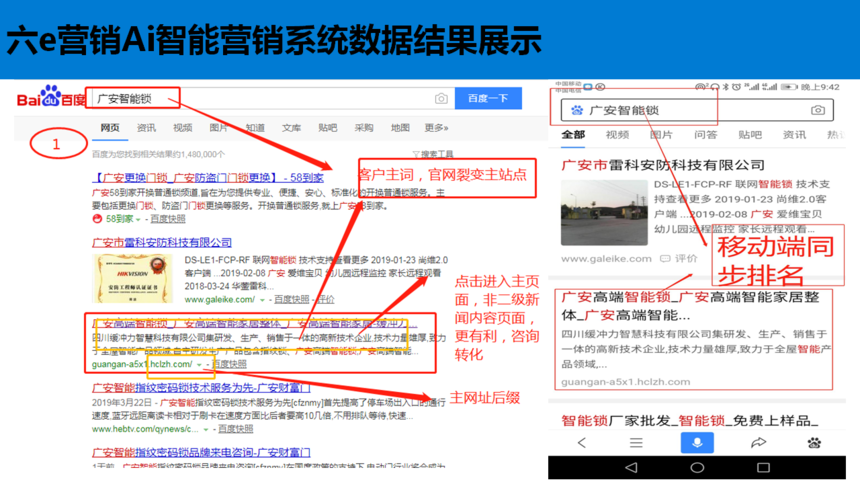The width and height of the screenshot is (860, 484).
Task: Open result 广安智能指纹密码锁品牌来电咨询-广安财富门
Action: pos(201,452)
